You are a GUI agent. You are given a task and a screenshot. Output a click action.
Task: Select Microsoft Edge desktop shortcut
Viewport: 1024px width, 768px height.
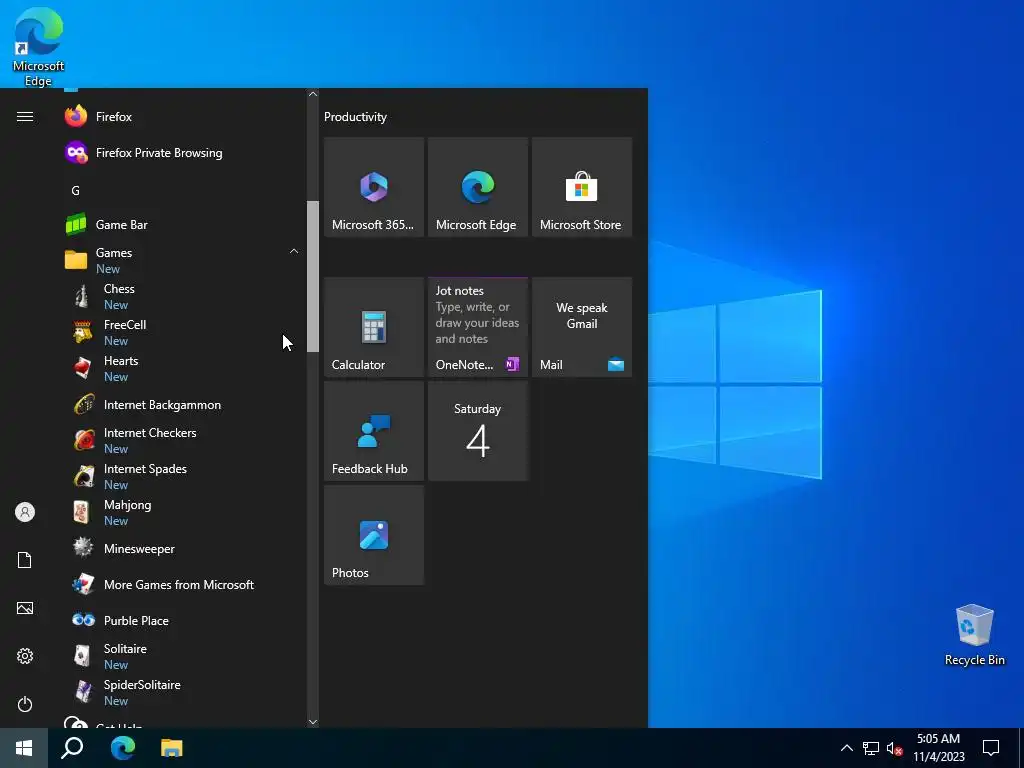point(39,47)
